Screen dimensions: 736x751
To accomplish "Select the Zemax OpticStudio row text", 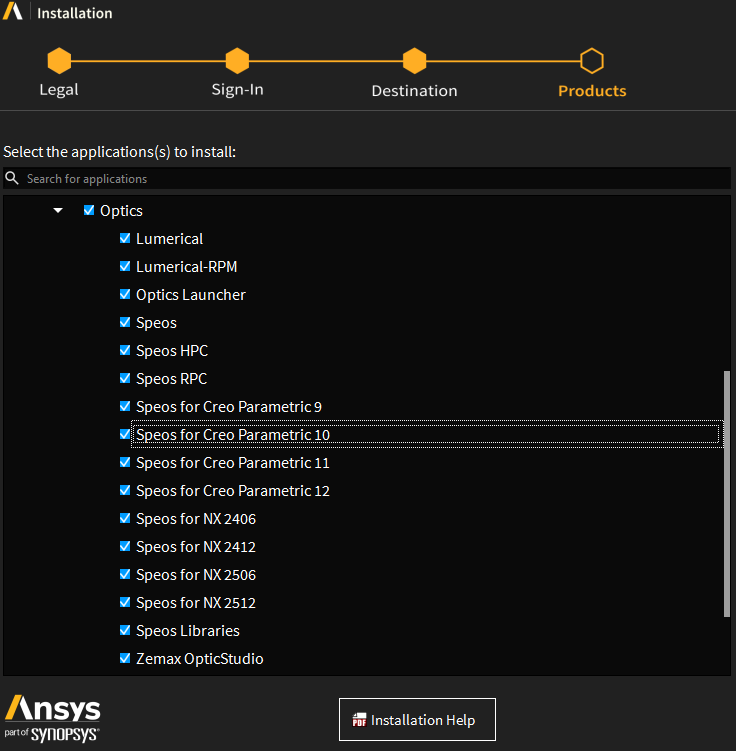I will click(x=200, y=659).
